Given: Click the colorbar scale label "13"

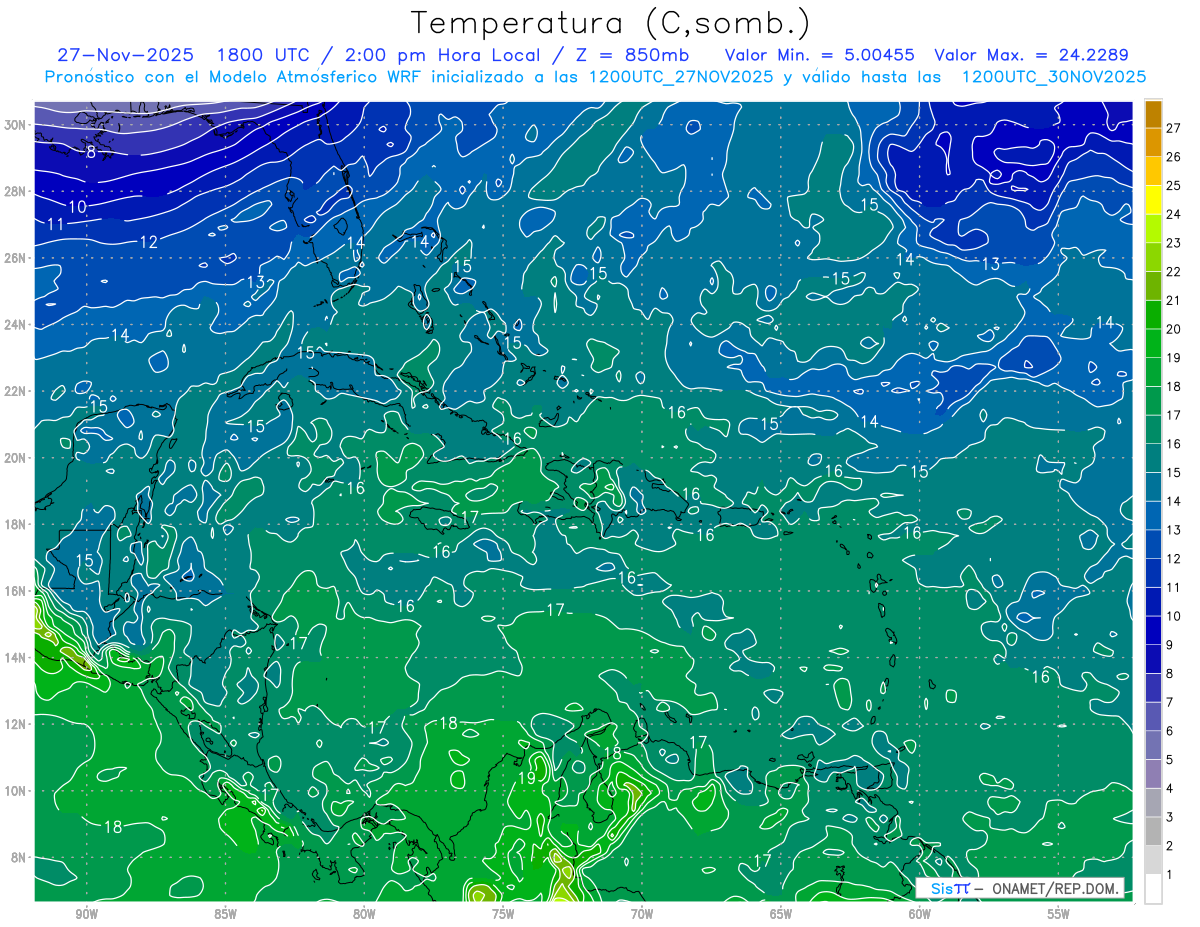Looking at the screenshot, I should click(x=1174, y=530).
